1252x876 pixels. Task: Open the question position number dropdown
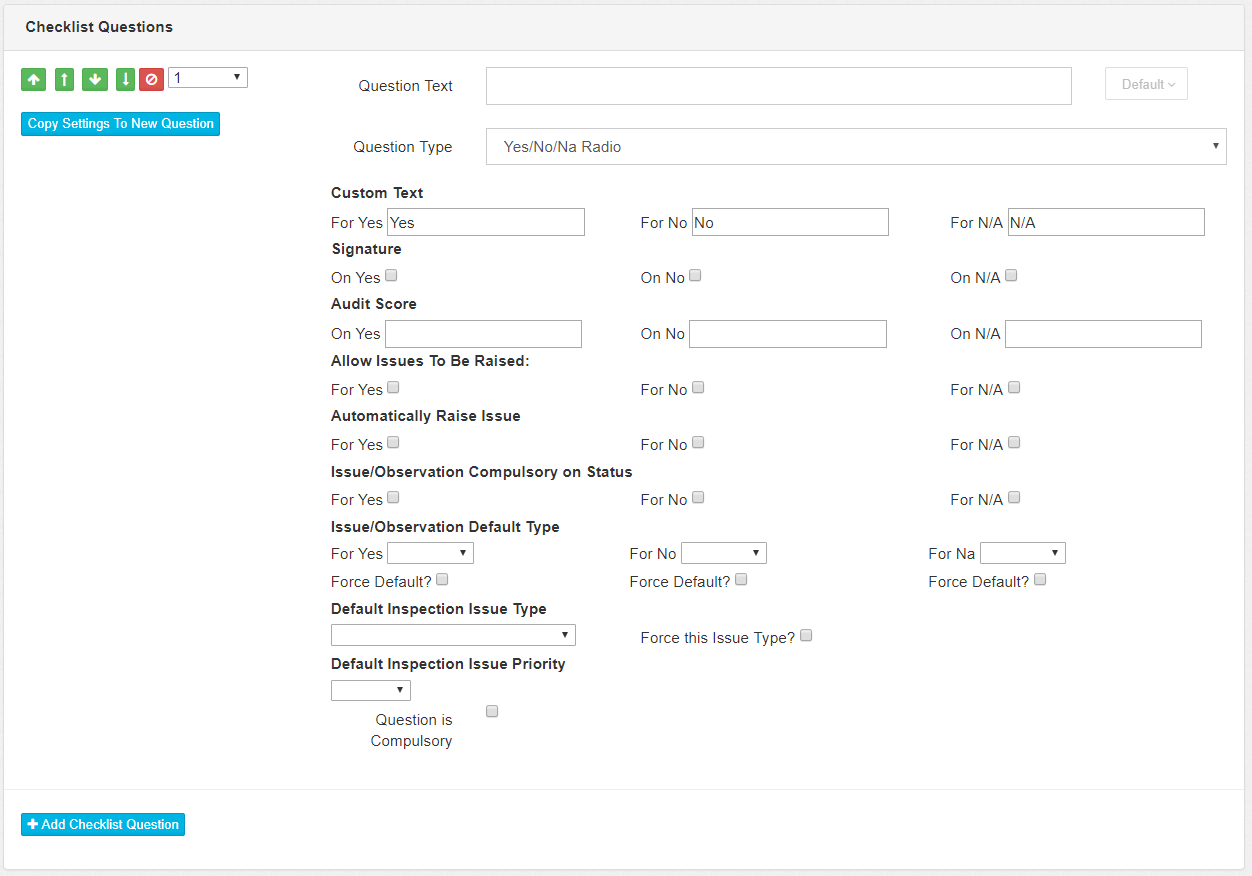click(207, 78)
